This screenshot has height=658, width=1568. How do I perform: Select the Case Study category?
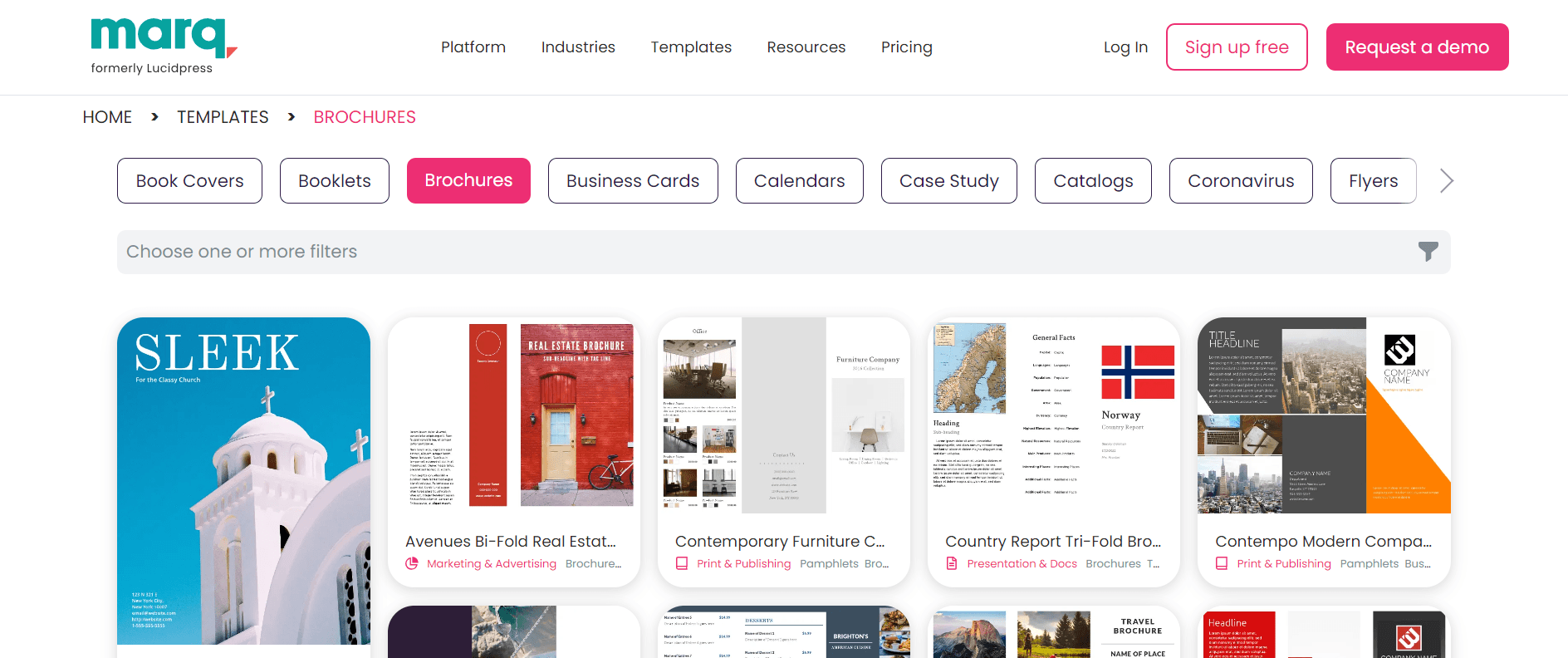(949, 181)
